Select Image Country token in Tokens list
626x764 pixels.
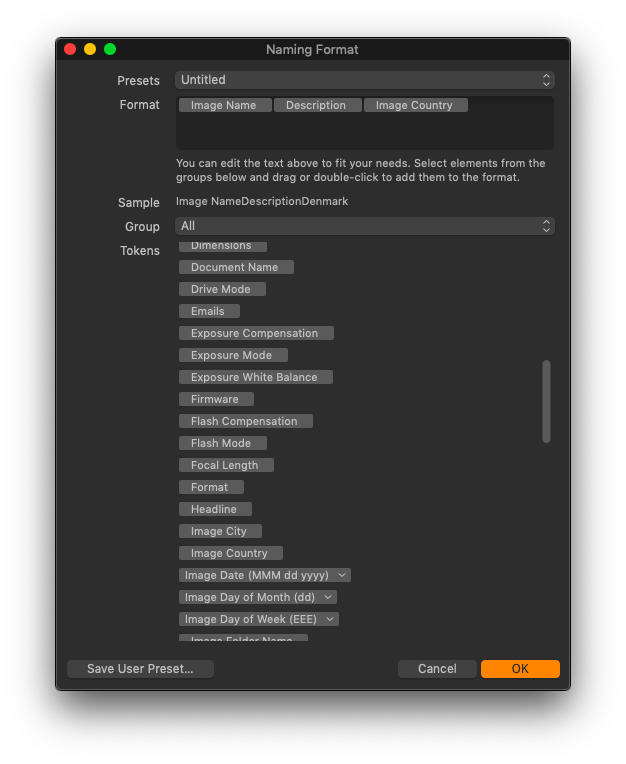[230, 554]
